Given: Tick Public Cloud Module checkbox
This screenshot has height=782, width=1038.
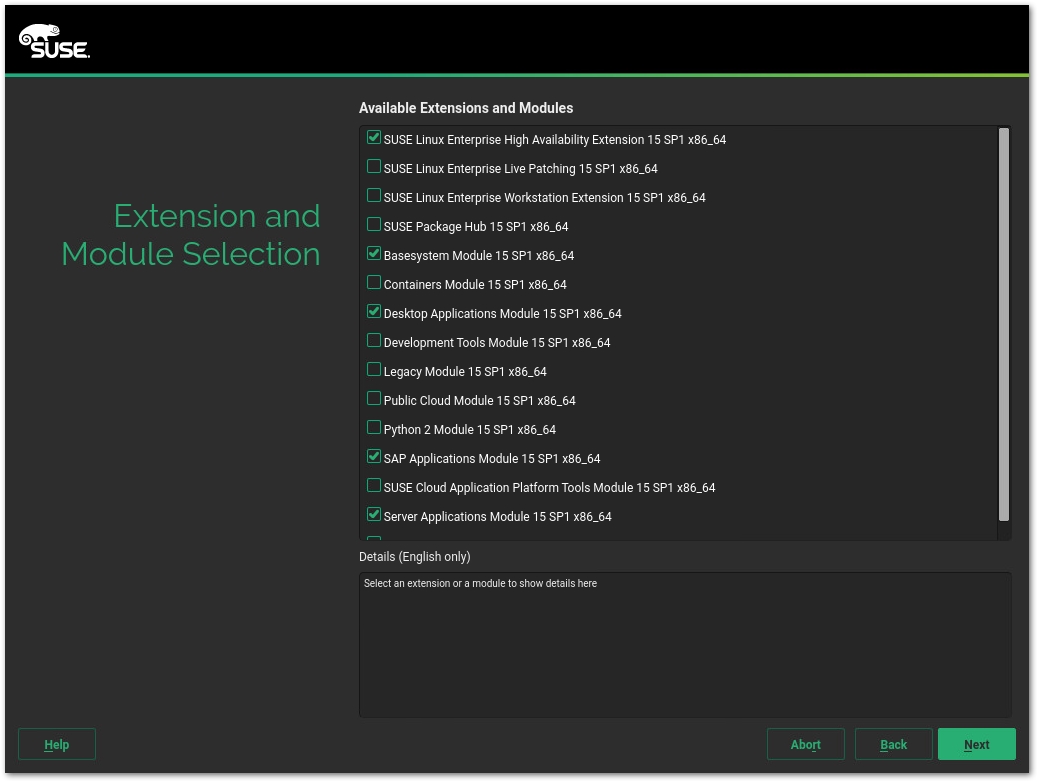Looking at the screenshot, I should click(374, 399).
